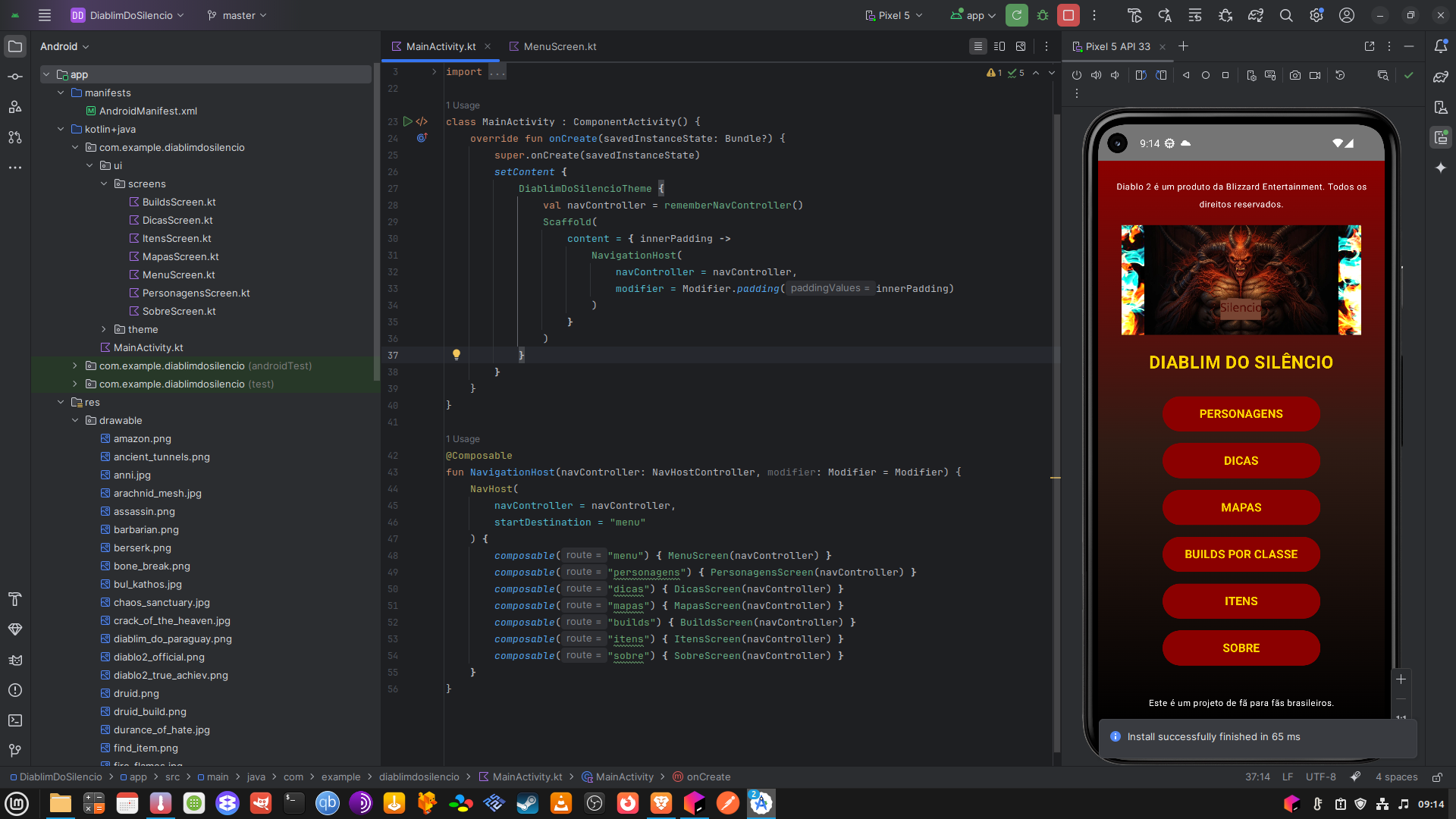Screen dimensions: 1456x819
Task: Collapse the screens package
Action: (104, 184)
